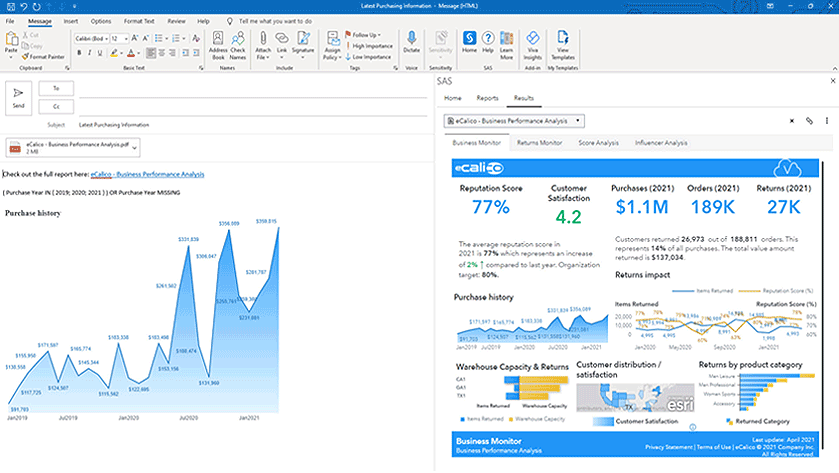Open attachment dropdown for eCalico PDF

[x=134, y=148]
